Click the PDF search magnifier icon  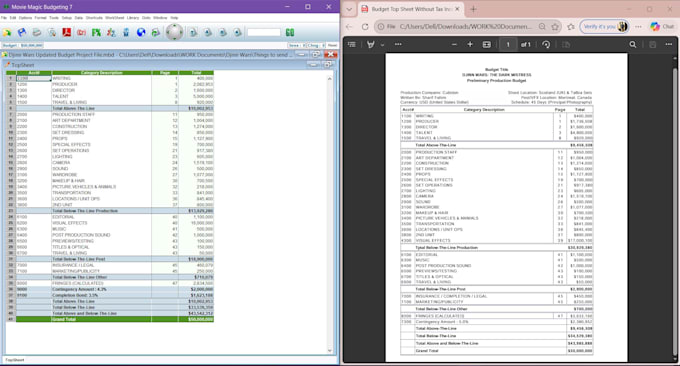[633, 44]
